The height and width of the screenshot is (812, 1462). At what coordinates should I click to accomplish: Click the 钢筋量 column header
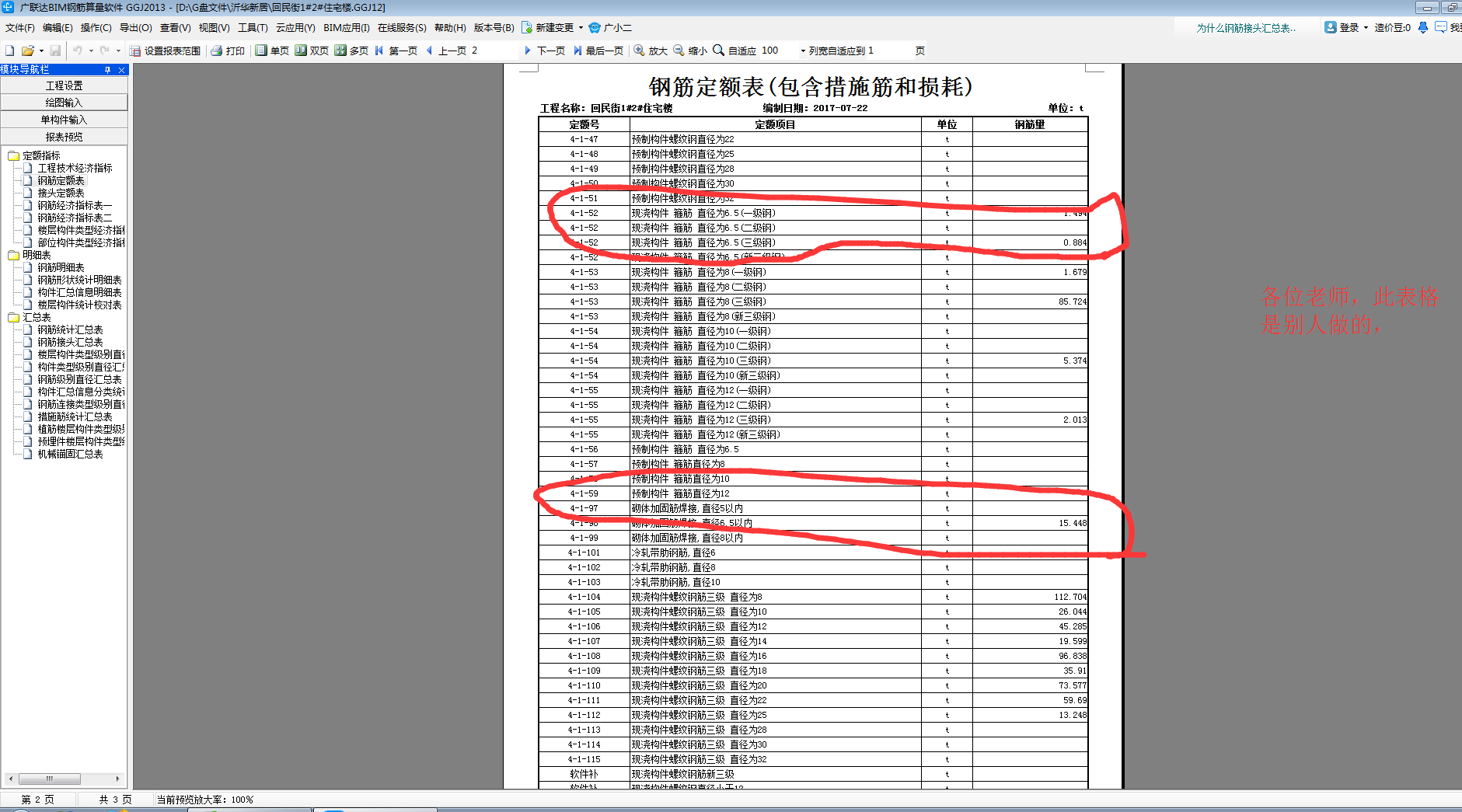(1030, 124)
